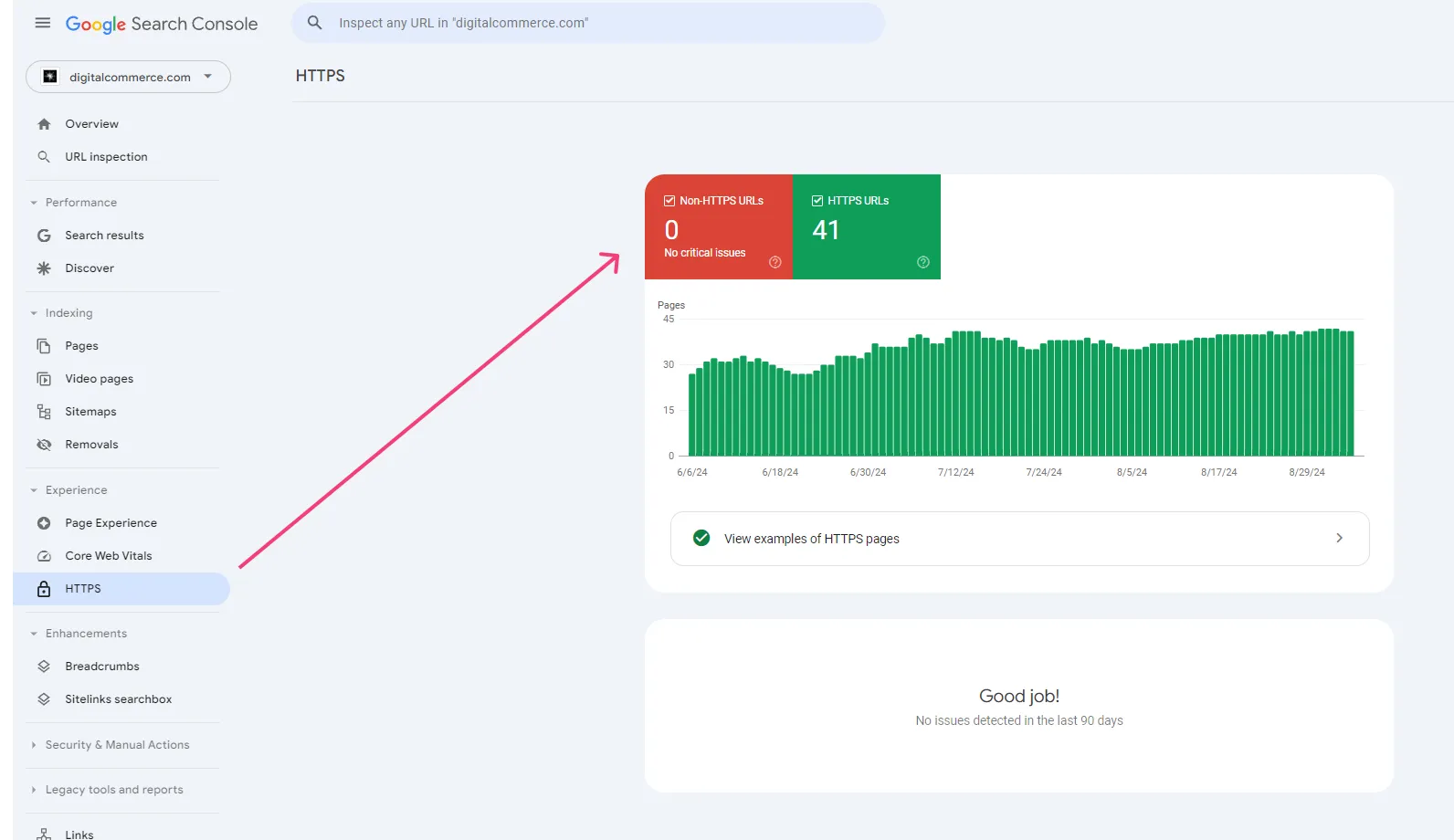Click the Sitemaps tree icon
This screenshot has width=1454, height=840.
[x=44, y=412]
